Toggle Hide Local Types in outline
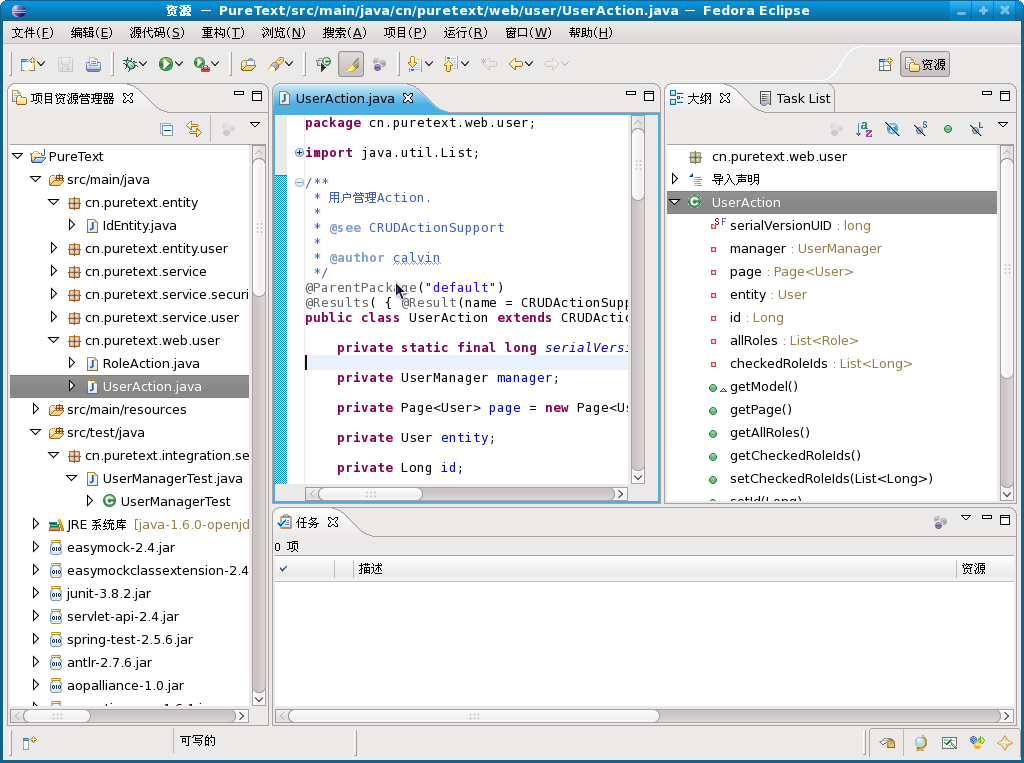The height and width of the screenshot is (763, 1024). tap(976, 129)
